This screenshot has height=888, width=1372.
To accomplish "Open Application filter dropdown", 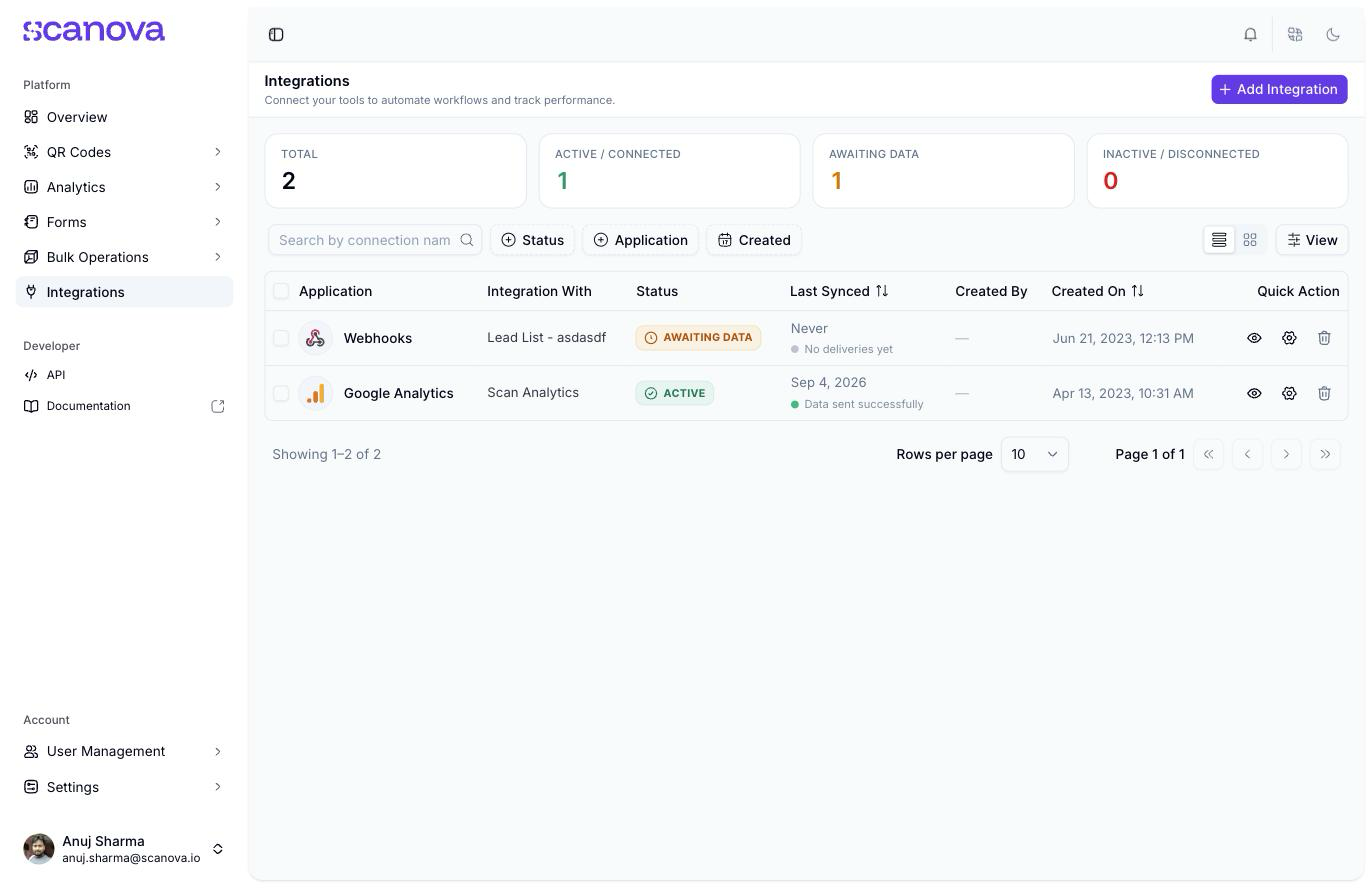I will (640, 240).
